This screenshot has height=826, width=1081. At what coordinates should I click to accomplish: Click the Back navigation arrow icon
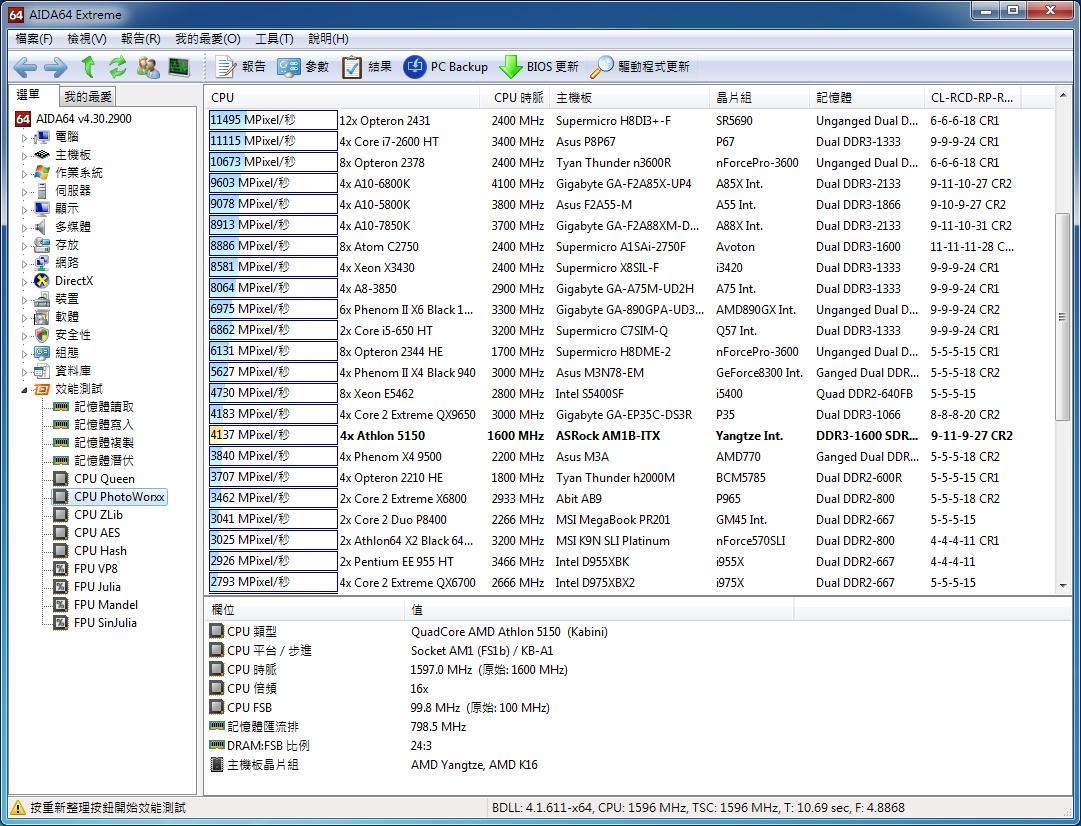coord(26,67)
